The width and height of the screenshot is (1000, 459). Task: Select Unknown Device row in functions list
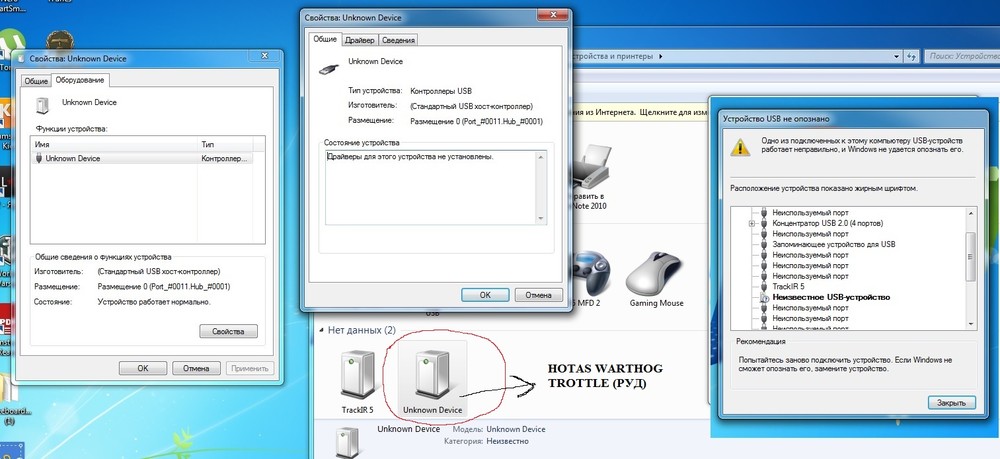pos(142,159)
